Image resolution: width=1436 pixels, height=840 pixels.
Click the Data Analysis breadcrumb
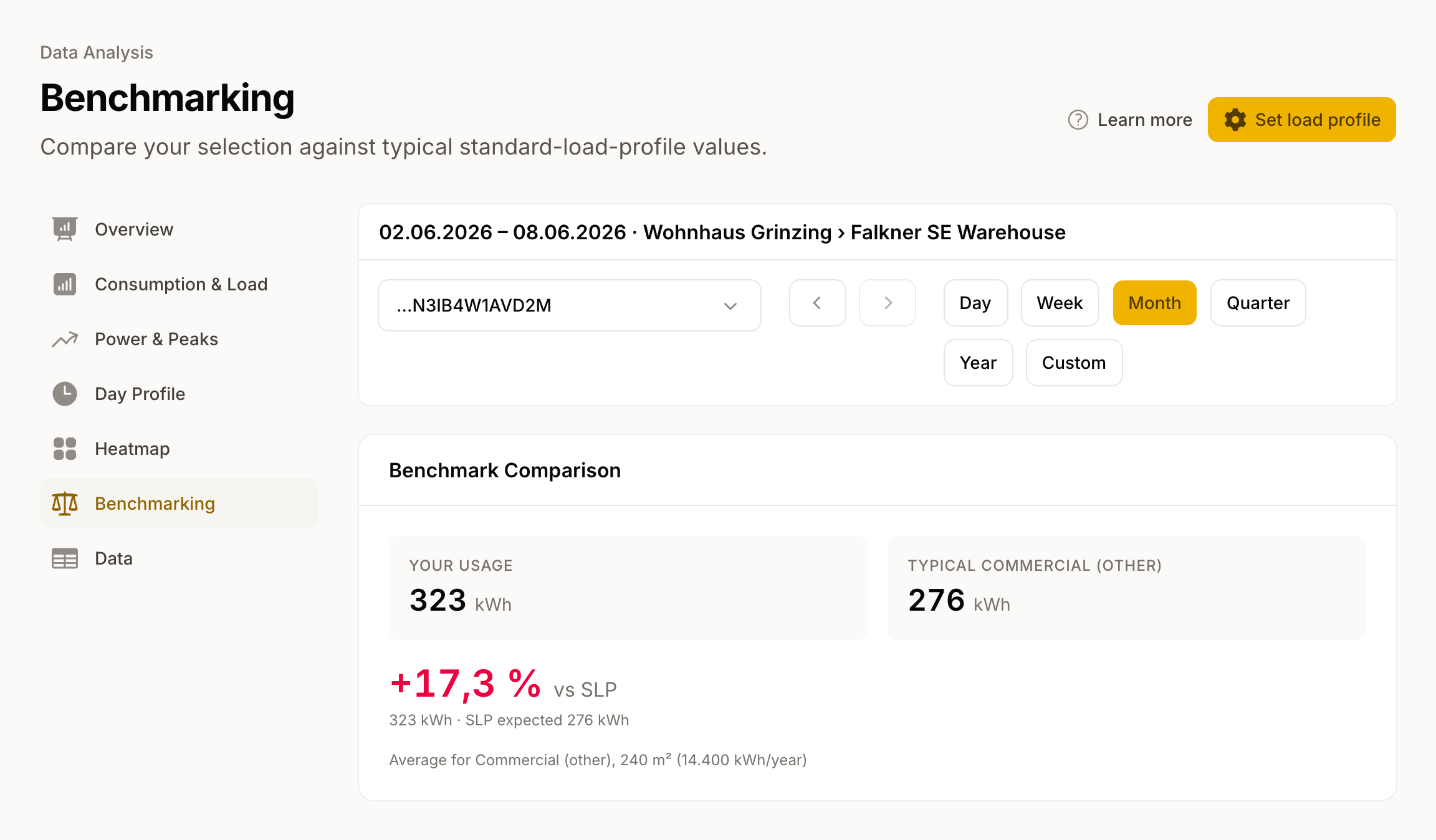click(97, 52)
